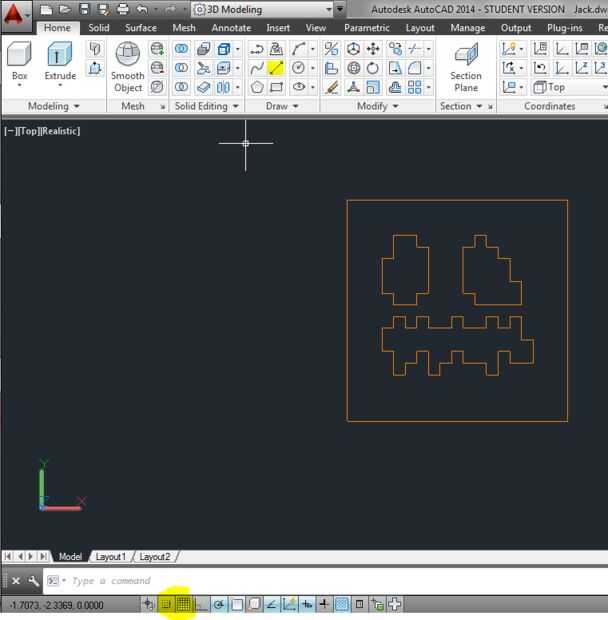
Task: Toggle Dynamic Input in status bar
Action: coord(307,604)
